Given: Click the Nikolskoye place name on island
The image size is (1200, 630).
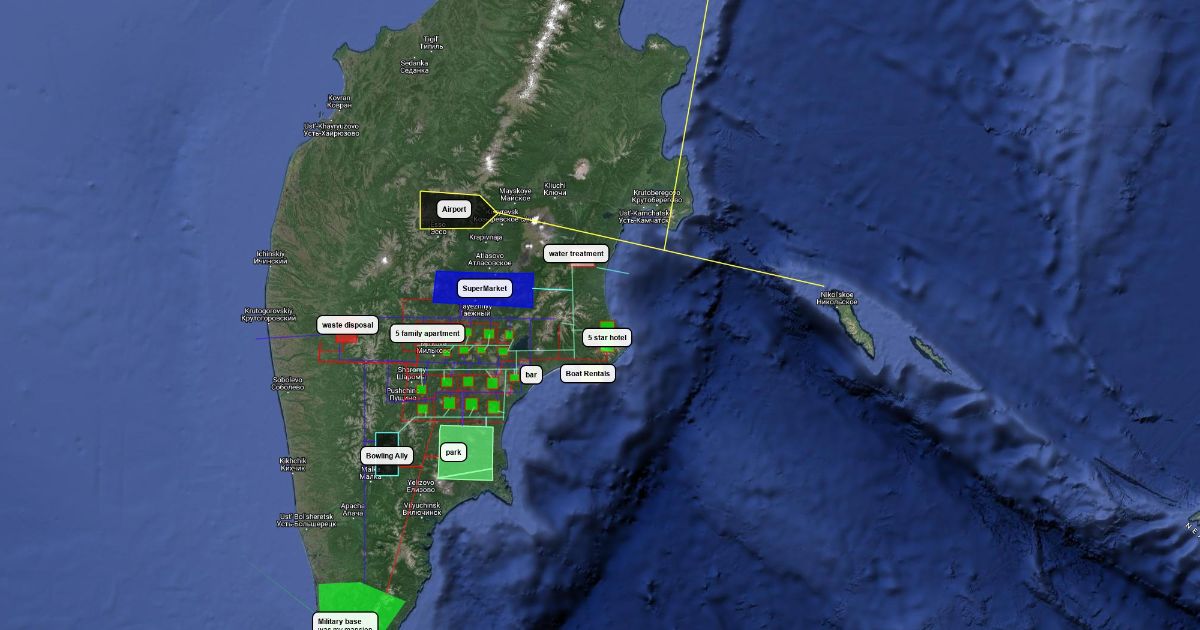Looking at the screenshot, I should pos(838,298).
